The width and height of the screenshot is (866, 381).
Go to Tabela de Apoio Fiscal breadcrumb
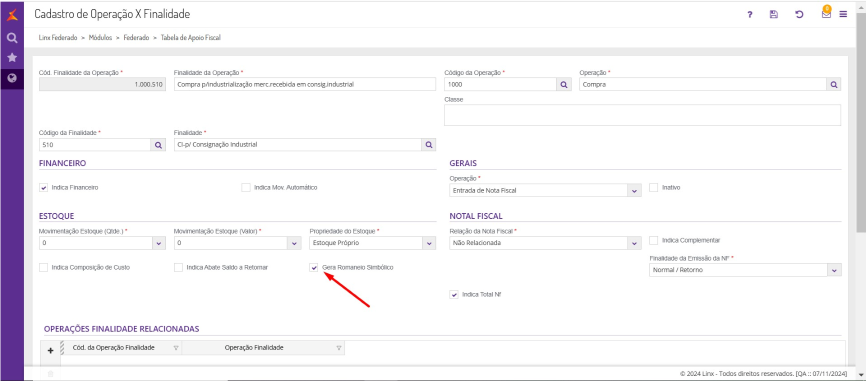coord(191,38)
